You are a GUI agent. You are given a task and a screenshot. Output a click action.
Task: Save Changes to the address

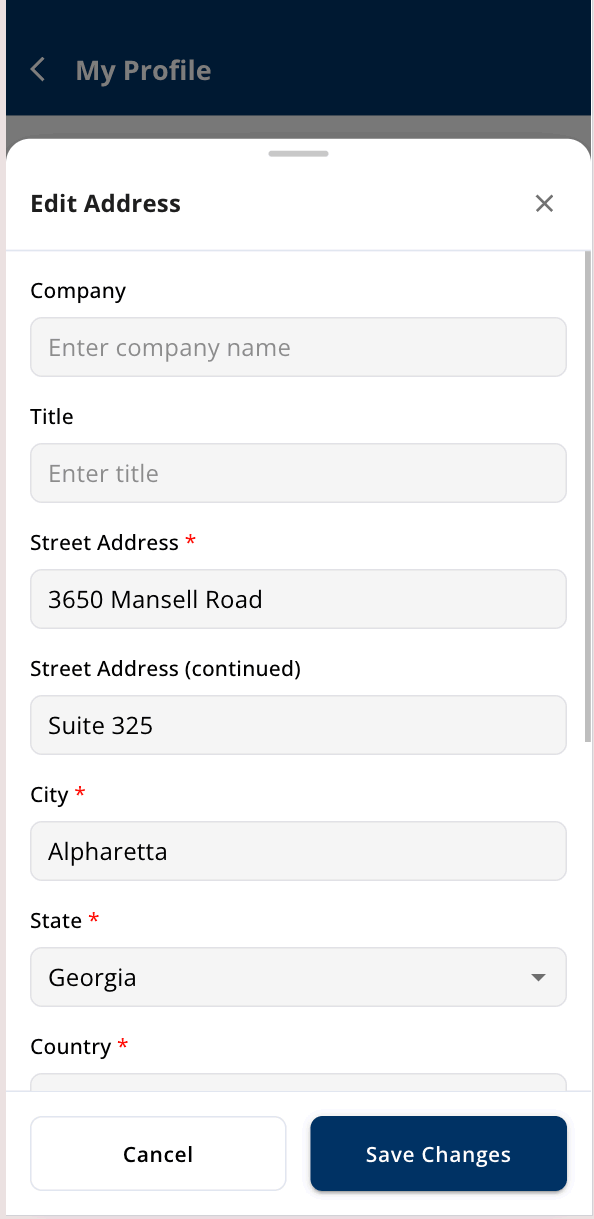click(438, 1154)
